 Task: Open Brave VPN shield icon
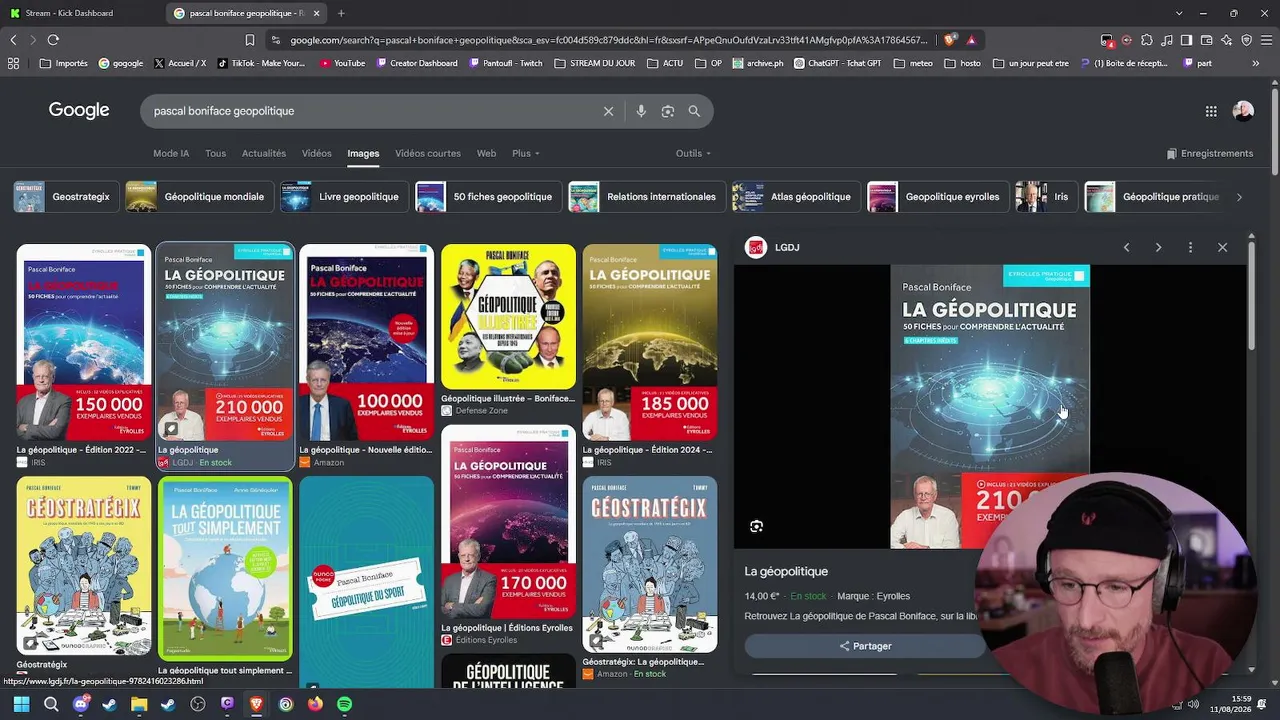[1246, 40]
